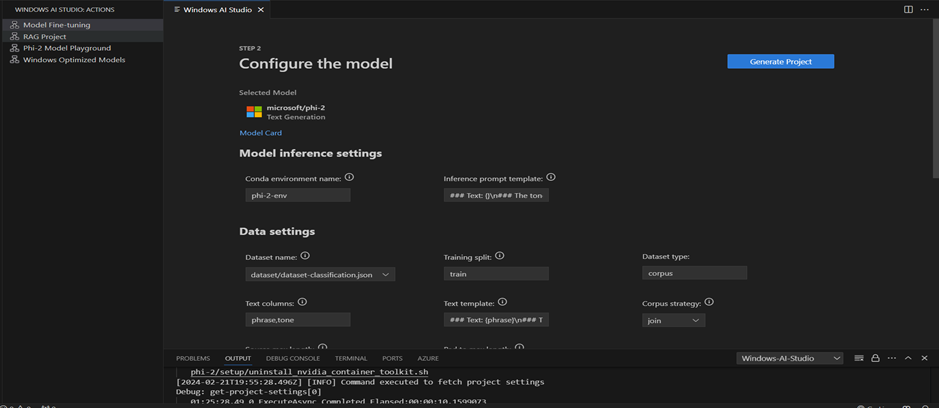Viewport: 939px width, 408px height.
Task: Click the Generate Project button
Action: point(780,62)
